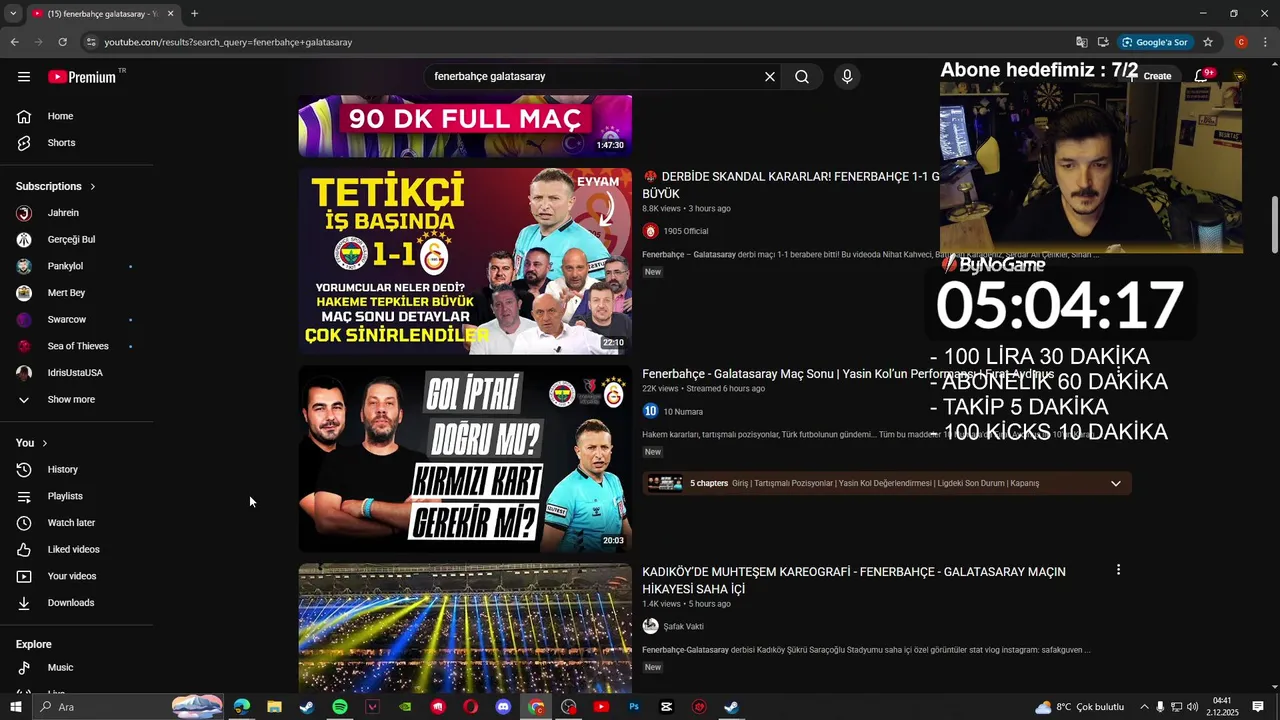Reload the page in the browser
The width and height of the screenshot is (1280, 720).
point(62,42)
